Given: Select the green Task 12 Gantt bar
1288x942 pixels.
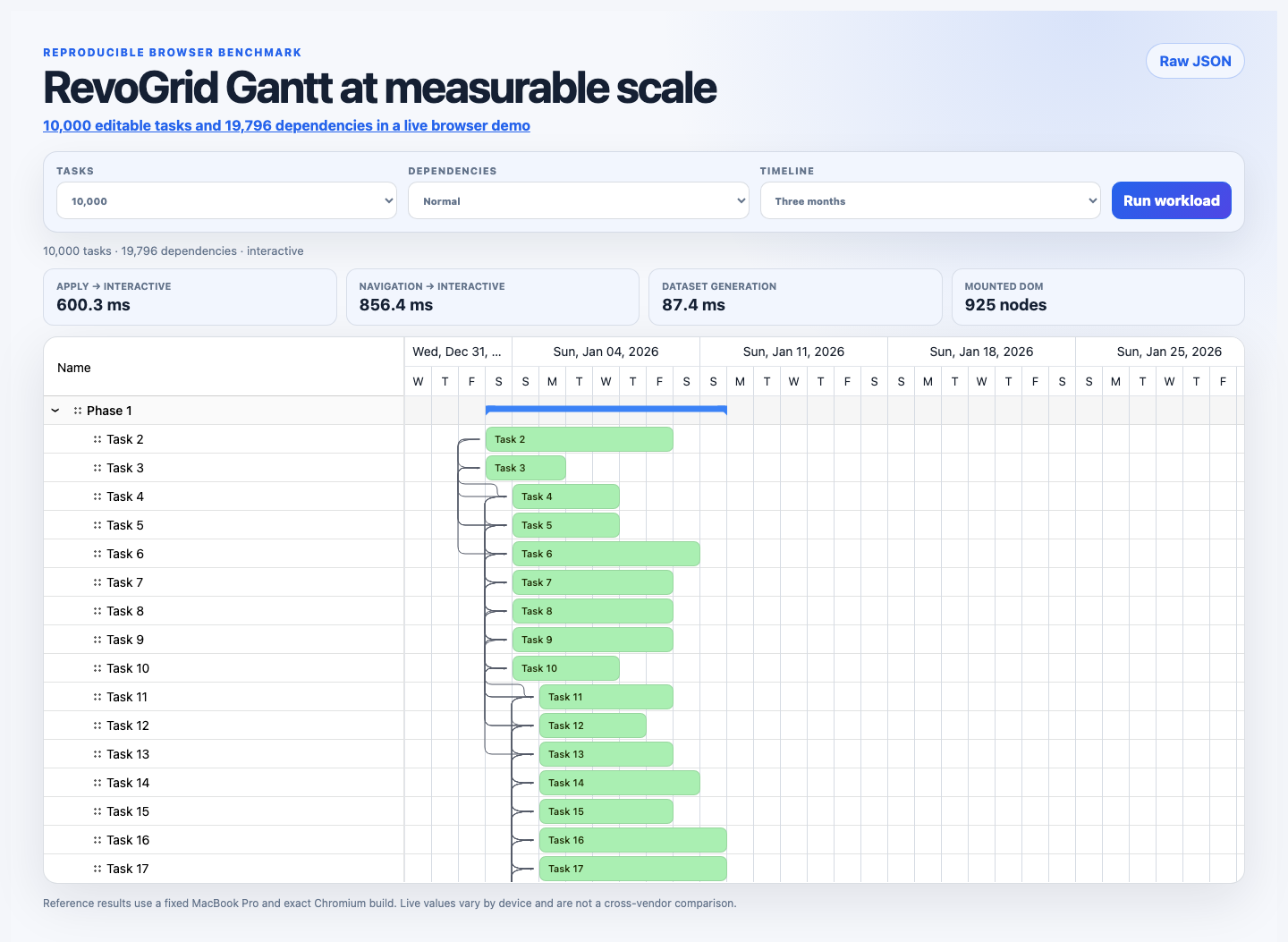Looking at the screenshot, I should (x=593, y=726).
